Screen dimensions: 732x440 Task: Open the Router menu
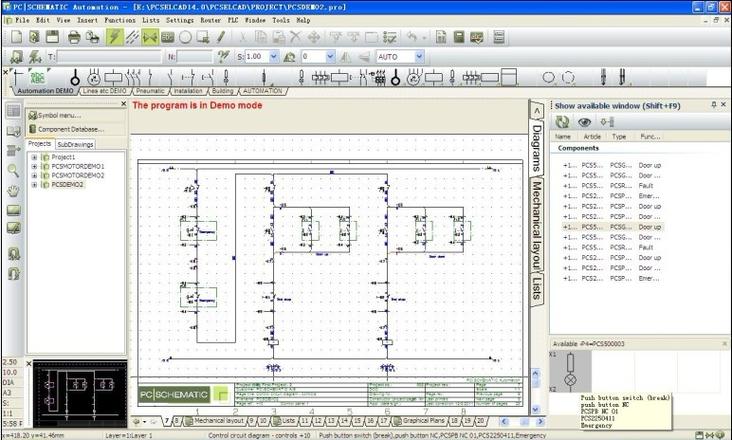pyautogui.click(x=211, y=20)
